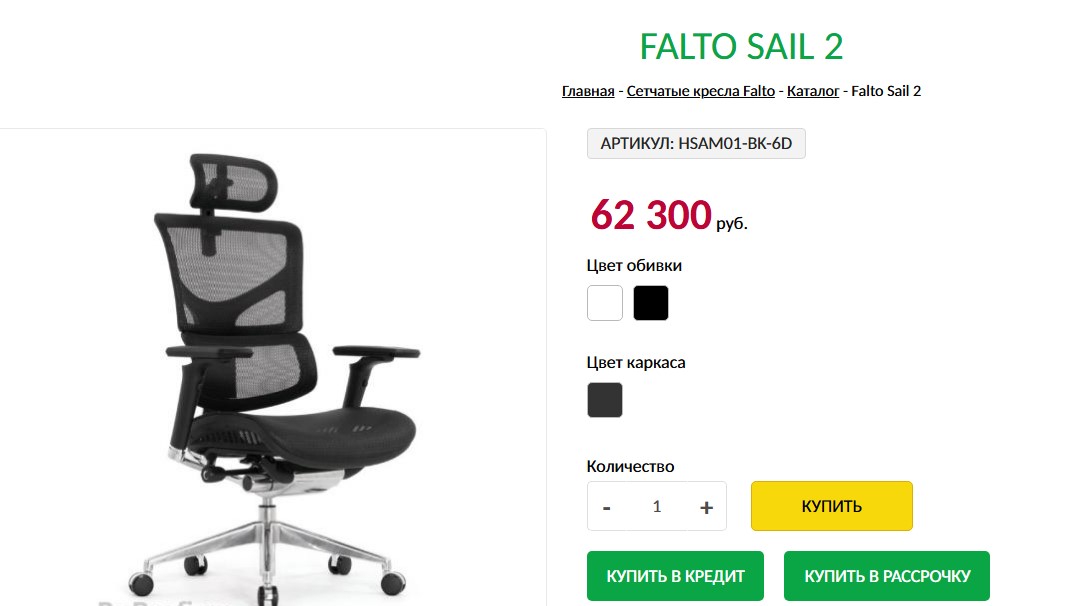Select the white upholstery color swatch
The height and width of the screenshot is (606, 1073).
pos(605,303)
